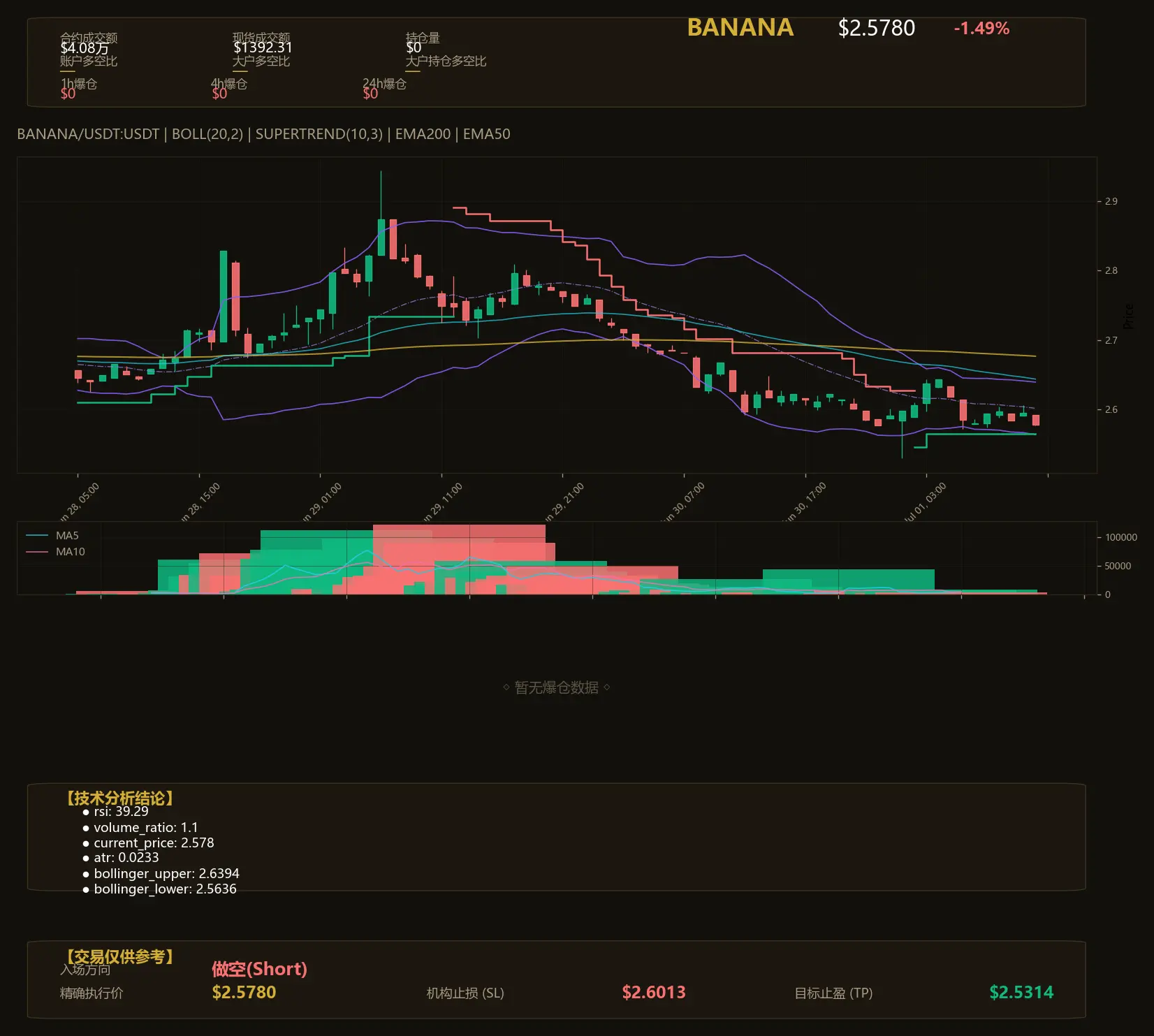1154x1036 pixels.
Task: Click the $2.5780 execution price value
Action: coord(244,993)
